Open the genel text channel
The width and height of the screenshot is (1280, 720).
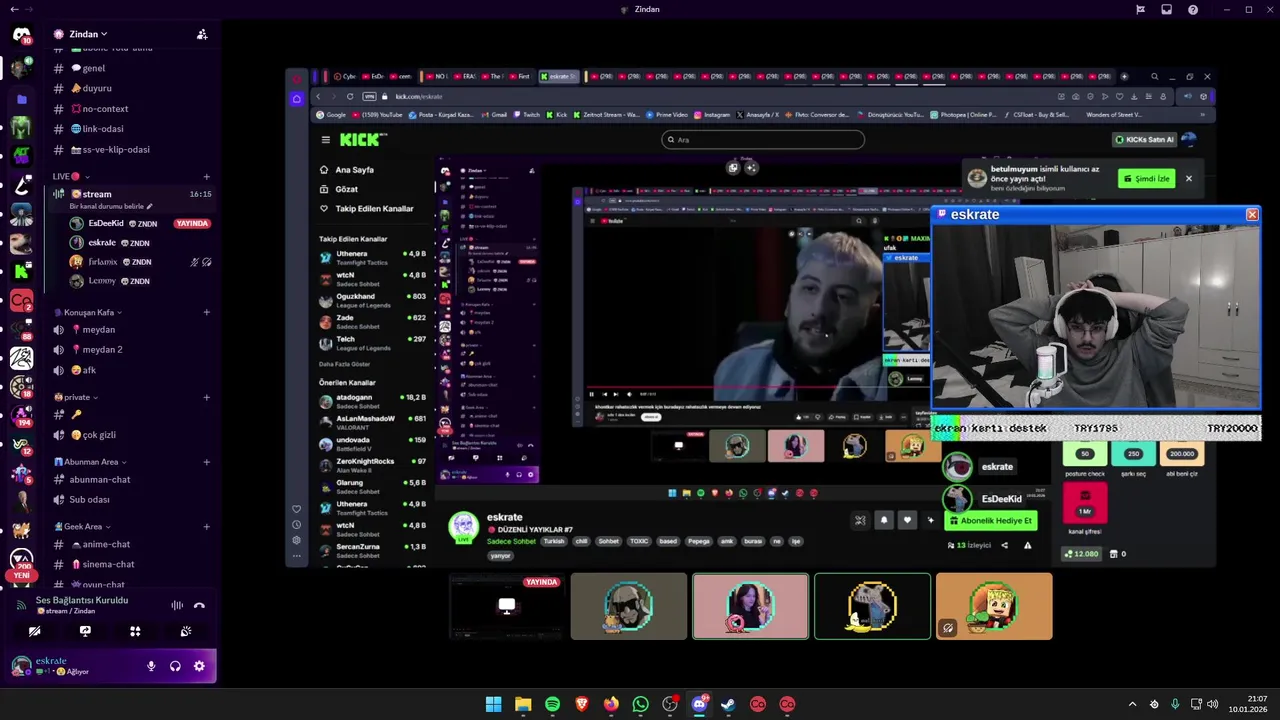pos(132,68)
